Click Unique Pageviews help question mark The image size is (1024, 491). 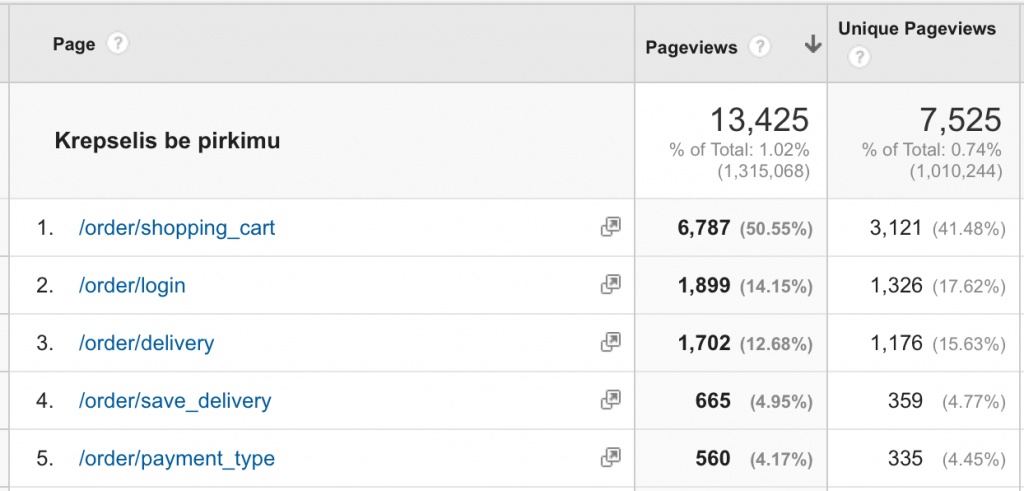click(x=858, y=58)
